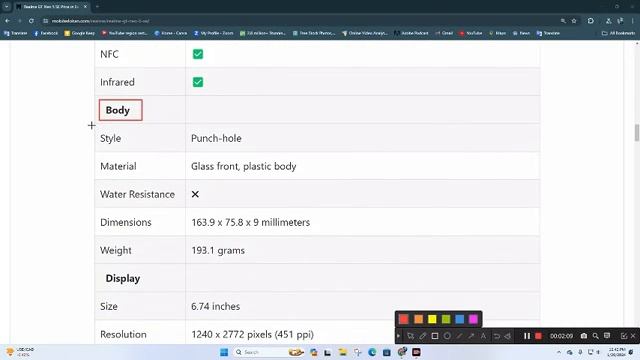Viewport: 640px width, 360px height.
Task: Click the Body section heading
Action: (118, 110)
